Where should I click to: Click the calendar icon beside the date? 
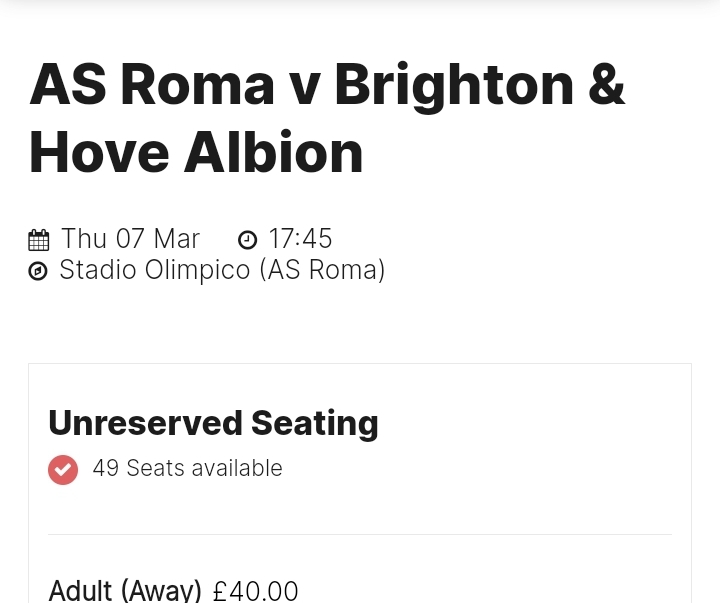(x=39, y=240)
